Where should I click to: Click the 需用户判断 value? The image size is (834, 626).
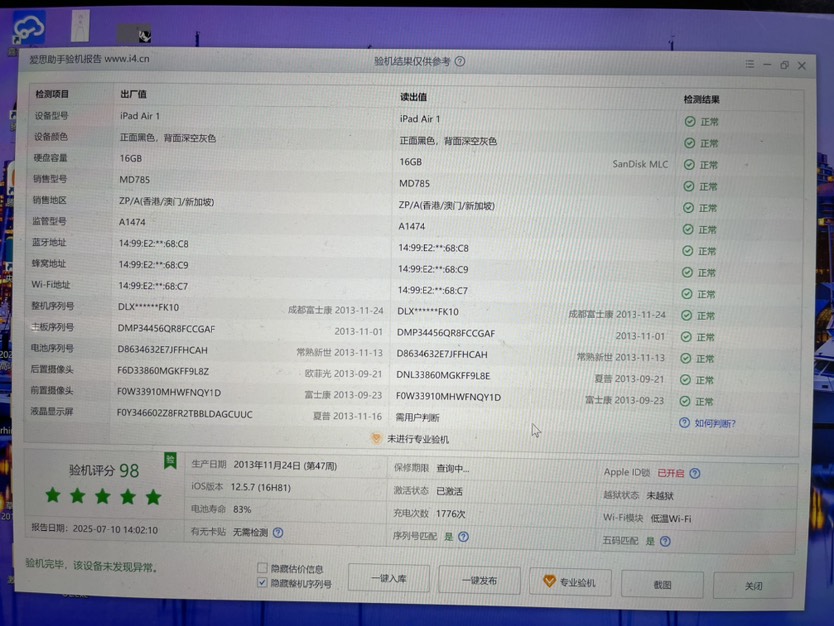click(418, 418)
